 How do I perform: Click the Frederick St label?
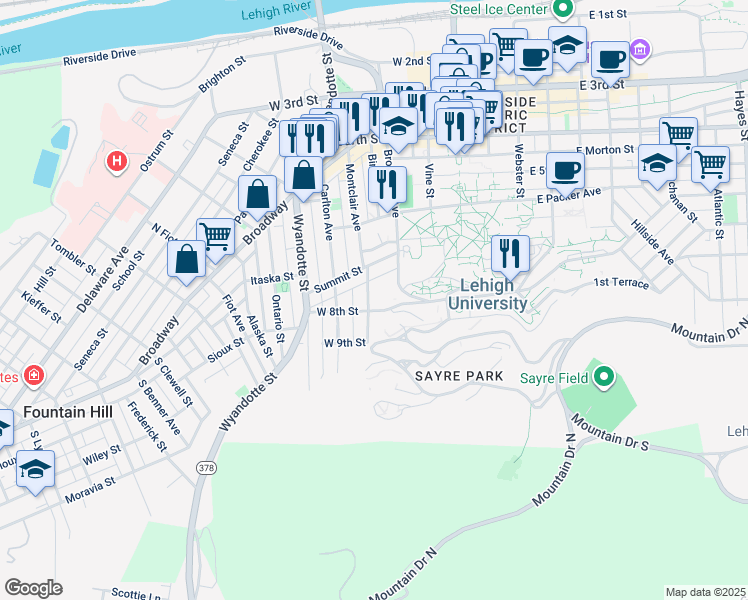tap(147, 427)
